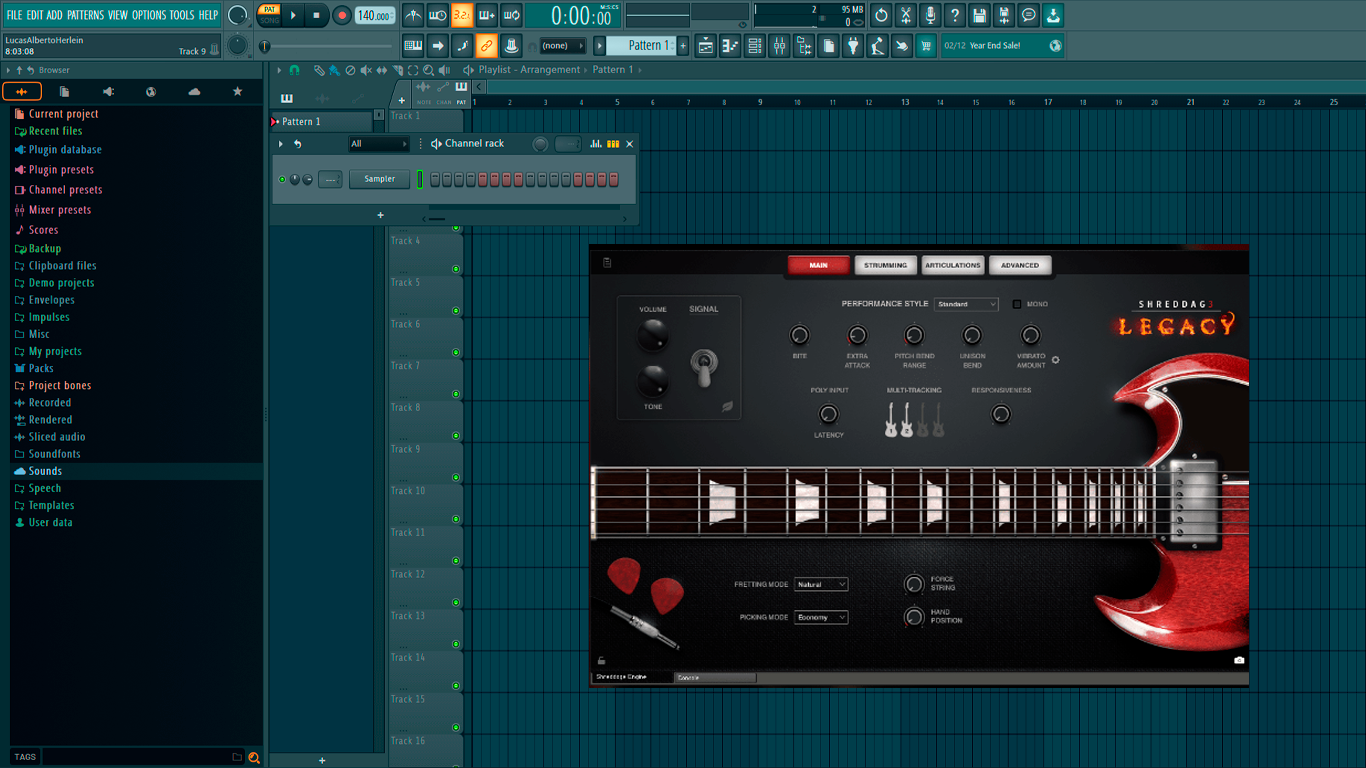1366x768 pixels.
Task: Click the Shreddage TONE knob
Action: click(652, 380)
